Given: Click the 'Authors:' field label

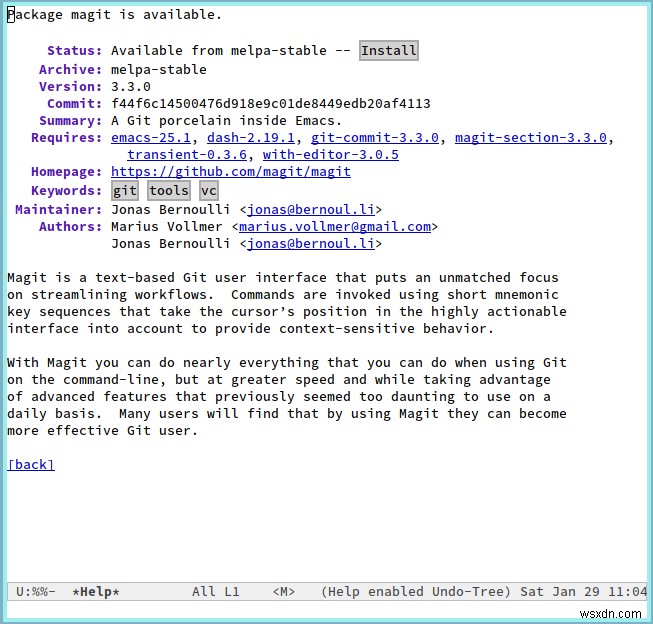Looking at the screenshot, I should [x=70, y=227].
